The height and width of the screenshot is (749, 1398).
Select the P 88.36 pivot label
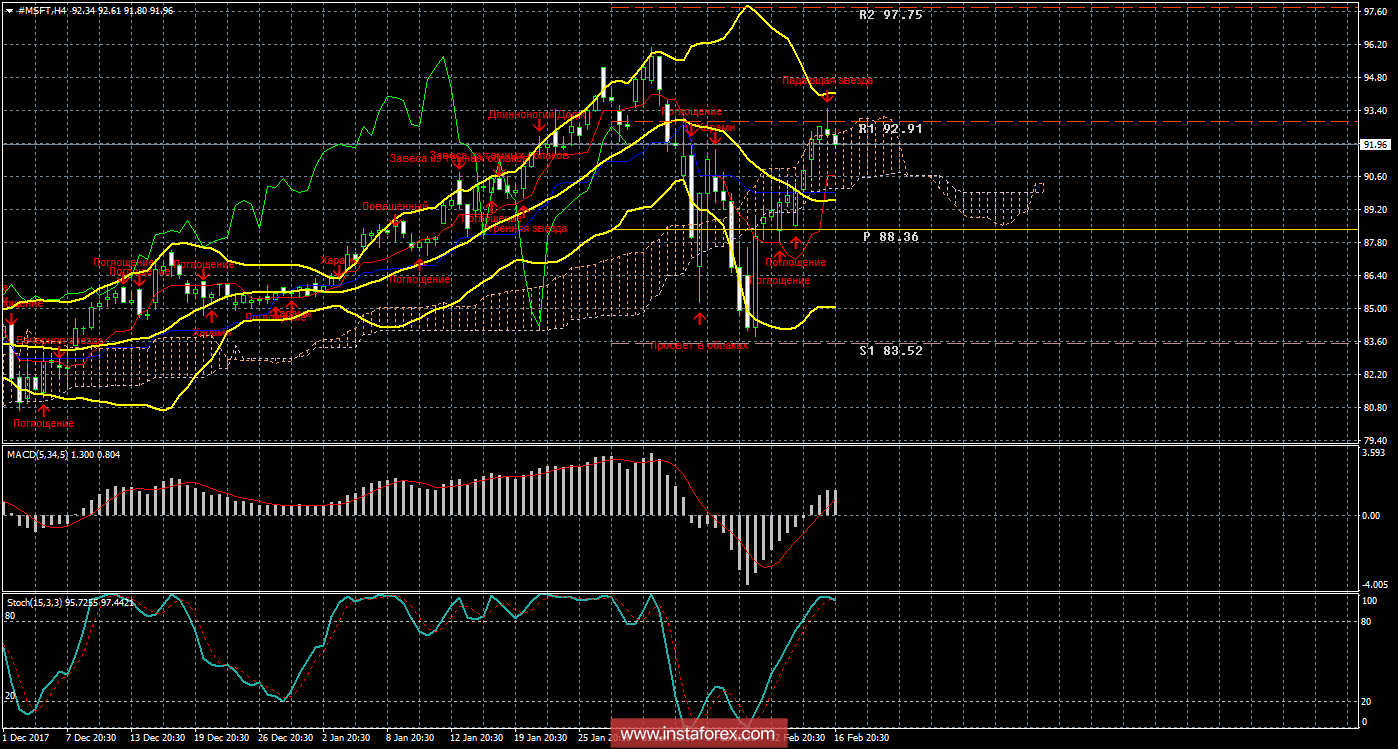(890, 237)
